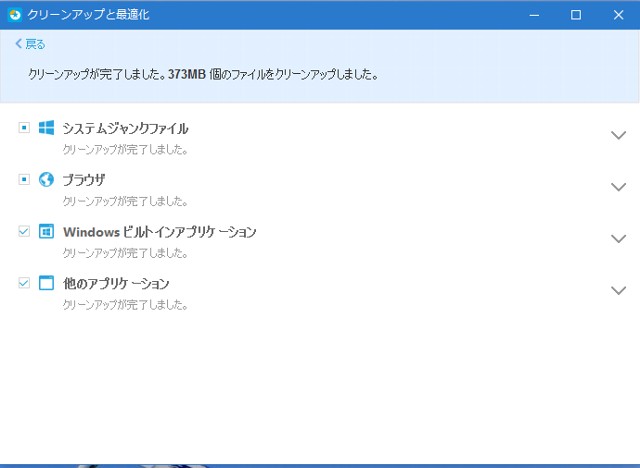Click the app logo icon in title bar
Viewport: 640px width, 468px height.
click(15, 15)
